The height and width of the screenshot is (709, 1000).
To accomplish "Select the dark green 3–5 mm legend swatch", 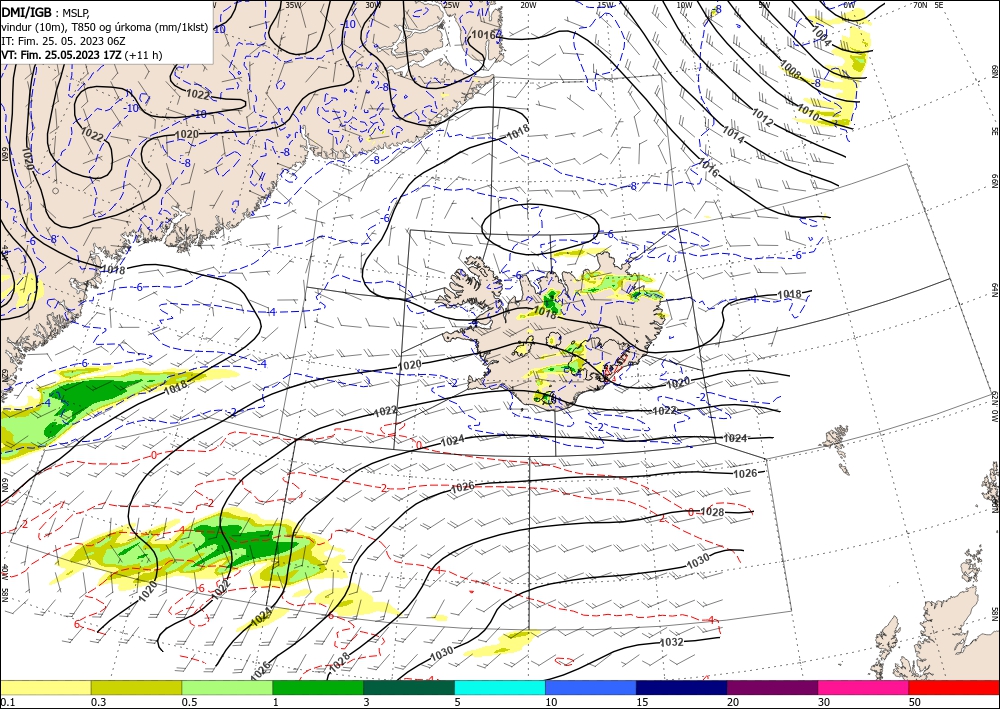I will (x=409, y=687).
